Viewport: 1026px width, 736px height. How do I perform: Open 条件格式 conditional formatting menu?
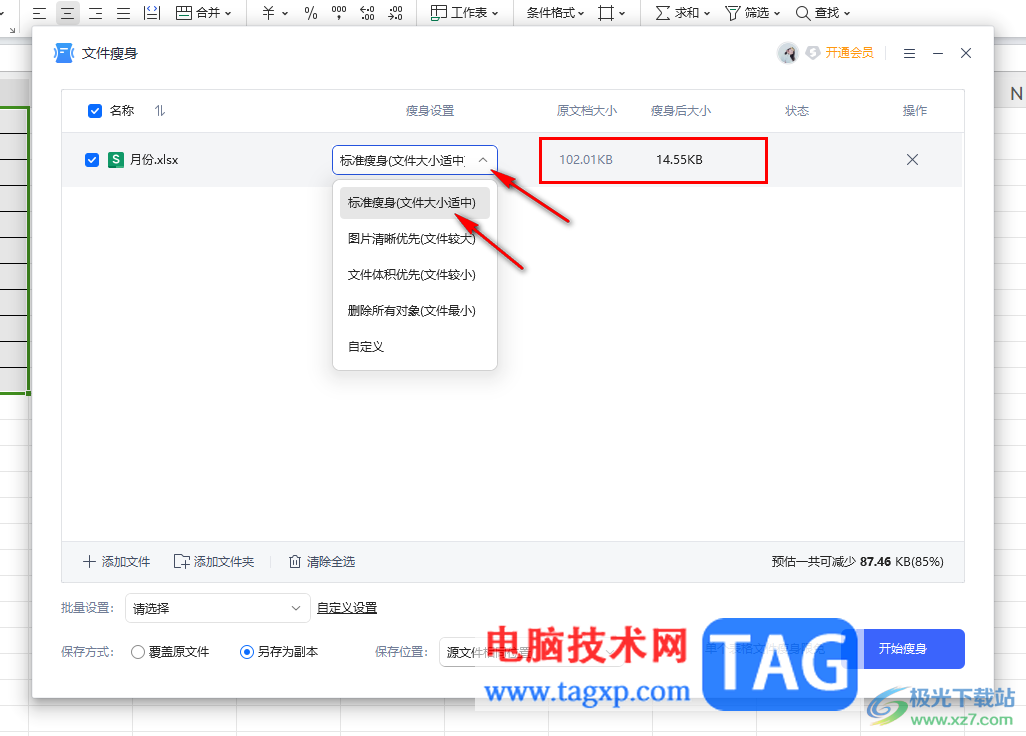click(555, 13)
